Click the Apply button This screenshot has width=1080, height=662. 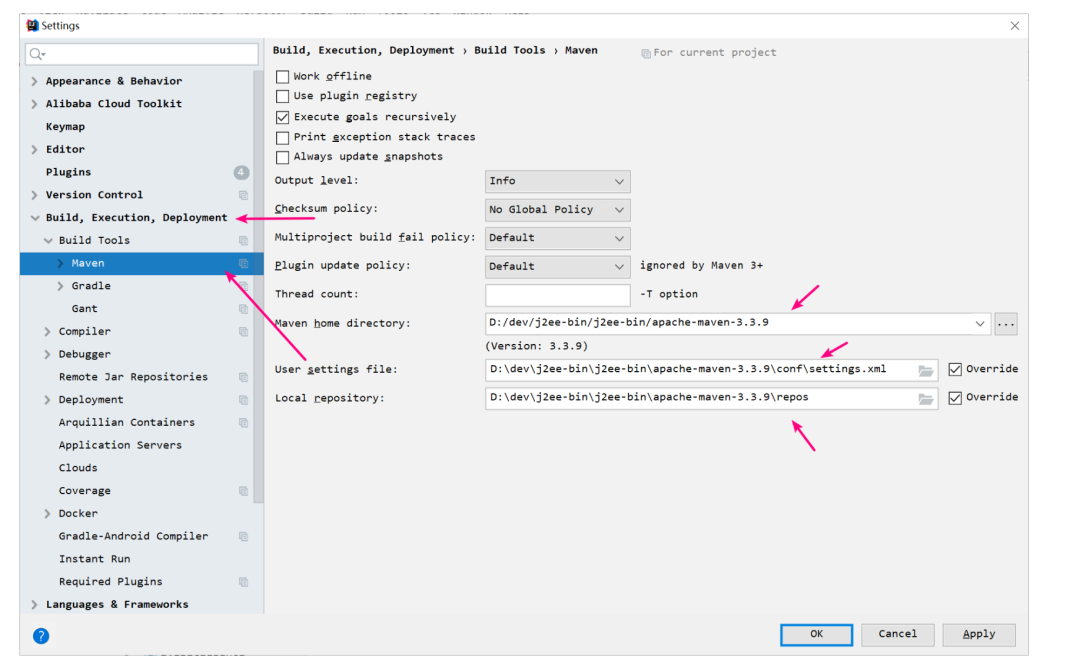tap(979, 634)
